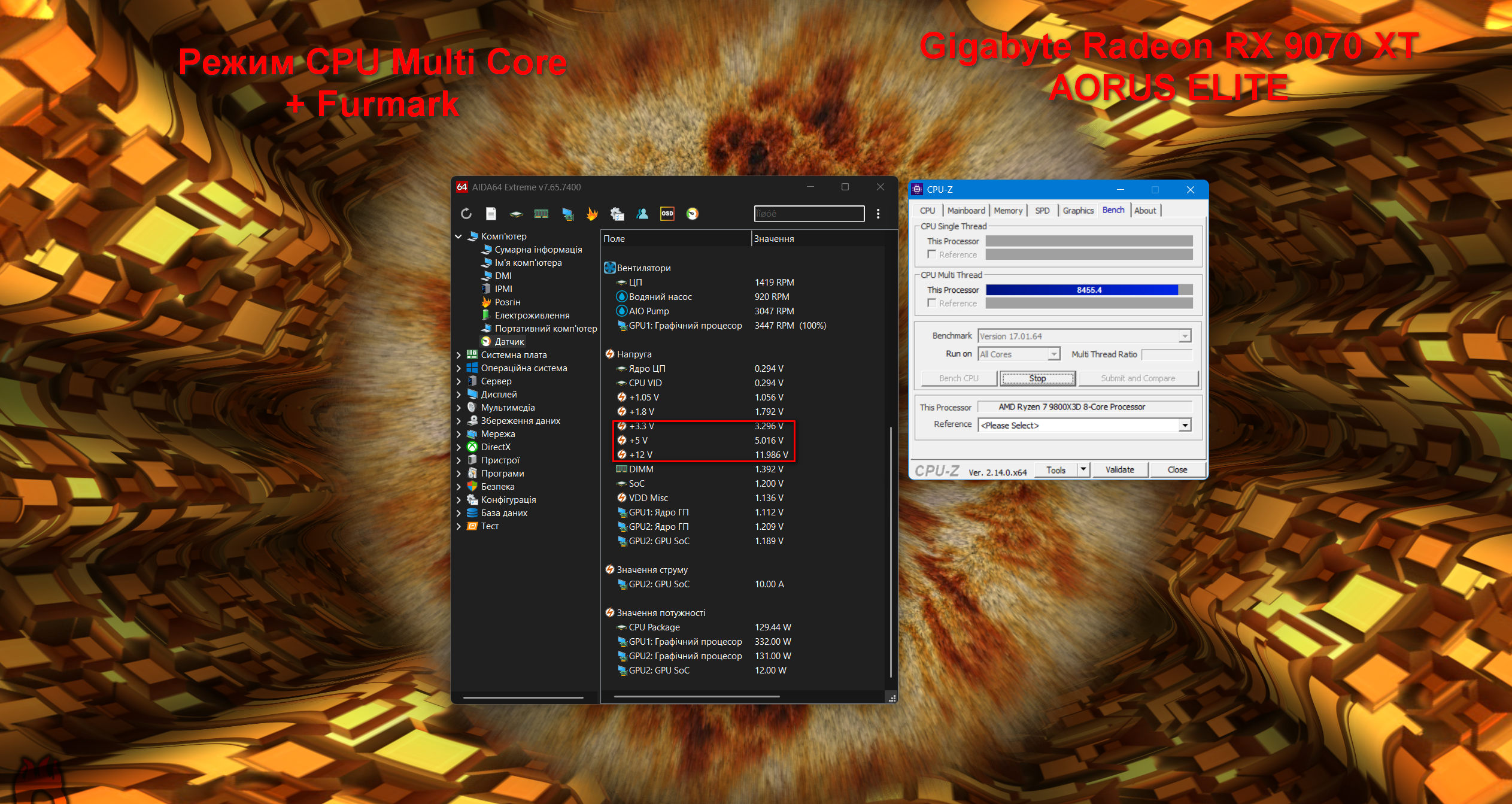This screenshot has width=1512, height=804.
Task: Open the Report document icon
Action: tap(491, 214)
